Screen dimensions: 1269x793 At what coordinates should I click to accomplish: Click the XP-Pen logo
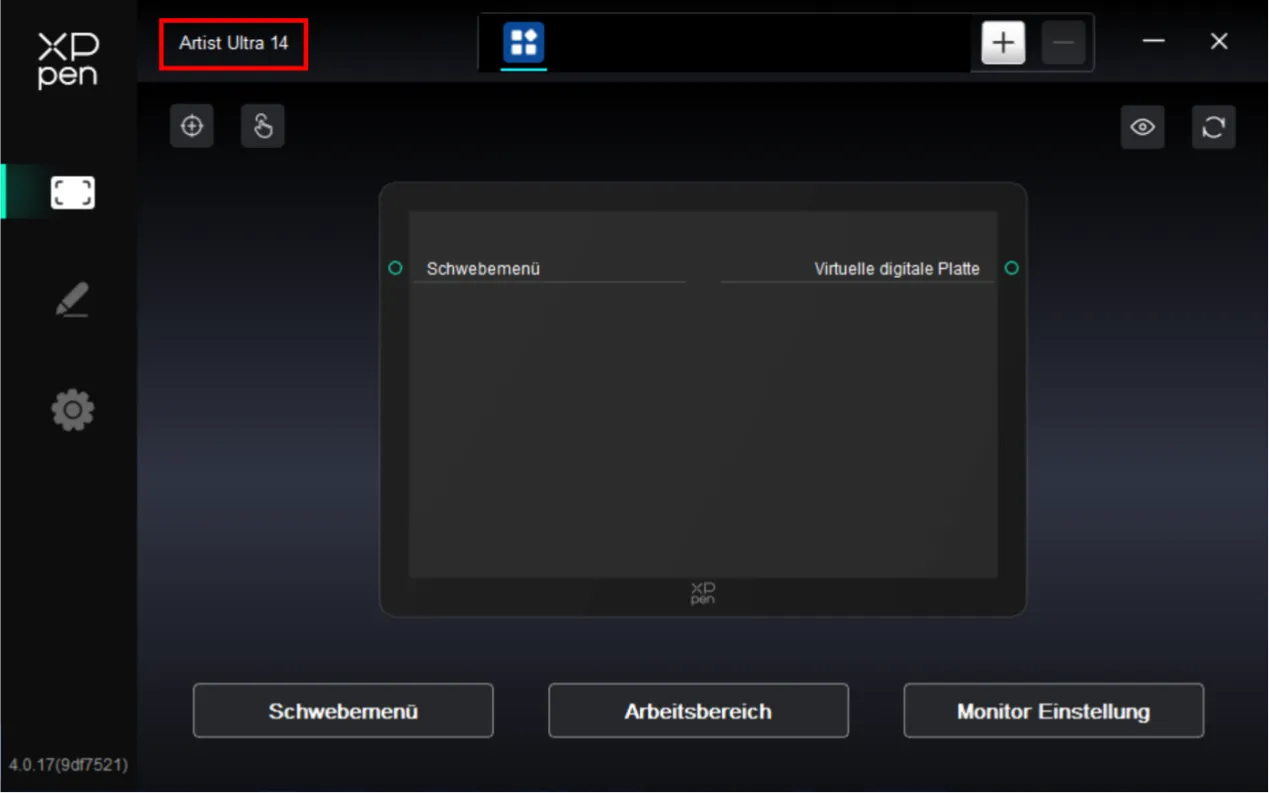tap(68, 60)
